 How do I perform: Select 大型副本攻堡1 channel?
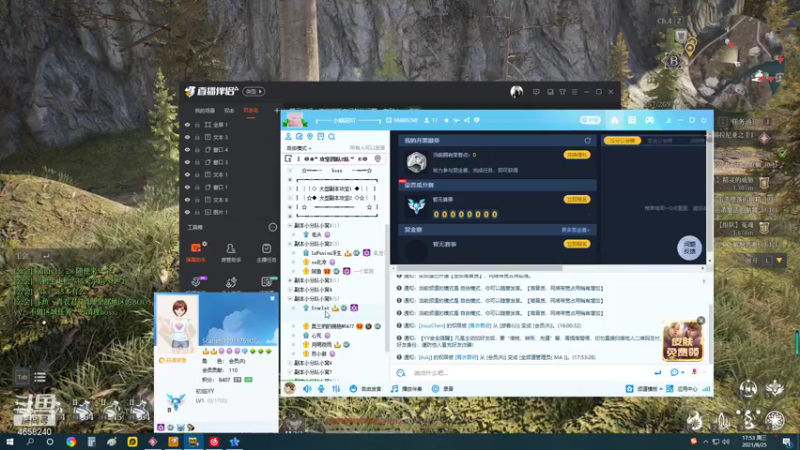(x=335, y=189)
